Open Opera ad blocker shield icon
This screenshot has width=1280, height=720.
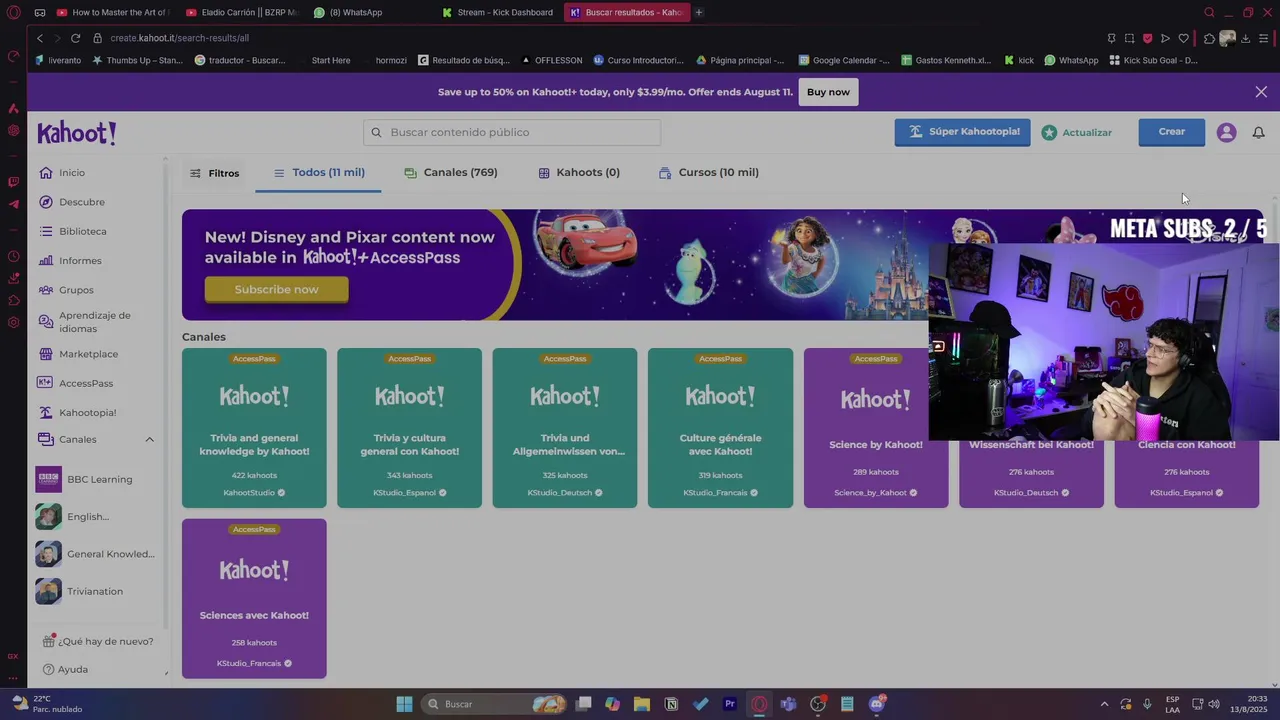point(1147,38)
